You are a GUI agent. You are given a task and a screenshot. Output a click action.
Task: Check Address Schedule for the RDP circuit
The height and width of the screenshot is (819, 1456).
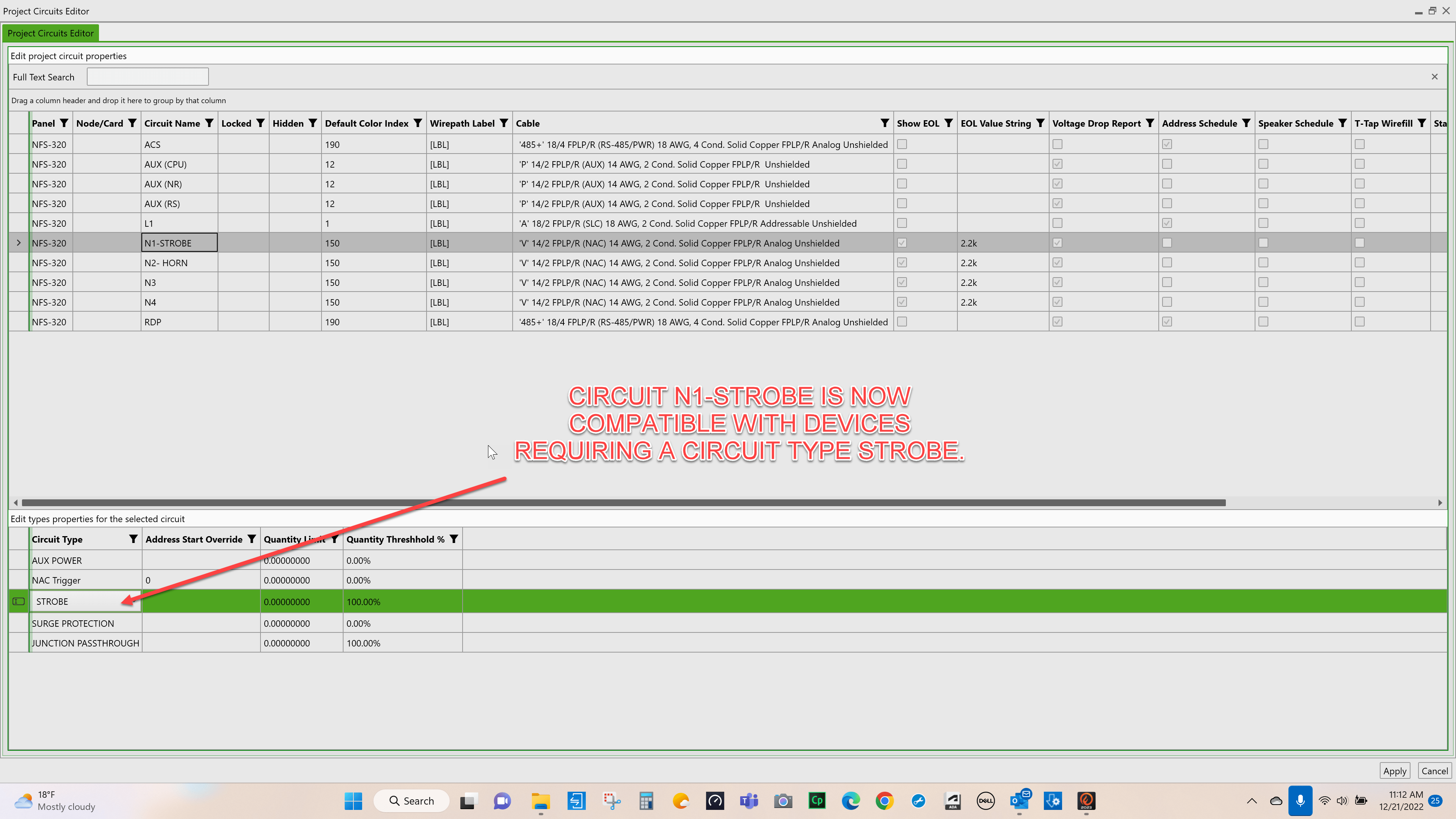[1167, 322]
